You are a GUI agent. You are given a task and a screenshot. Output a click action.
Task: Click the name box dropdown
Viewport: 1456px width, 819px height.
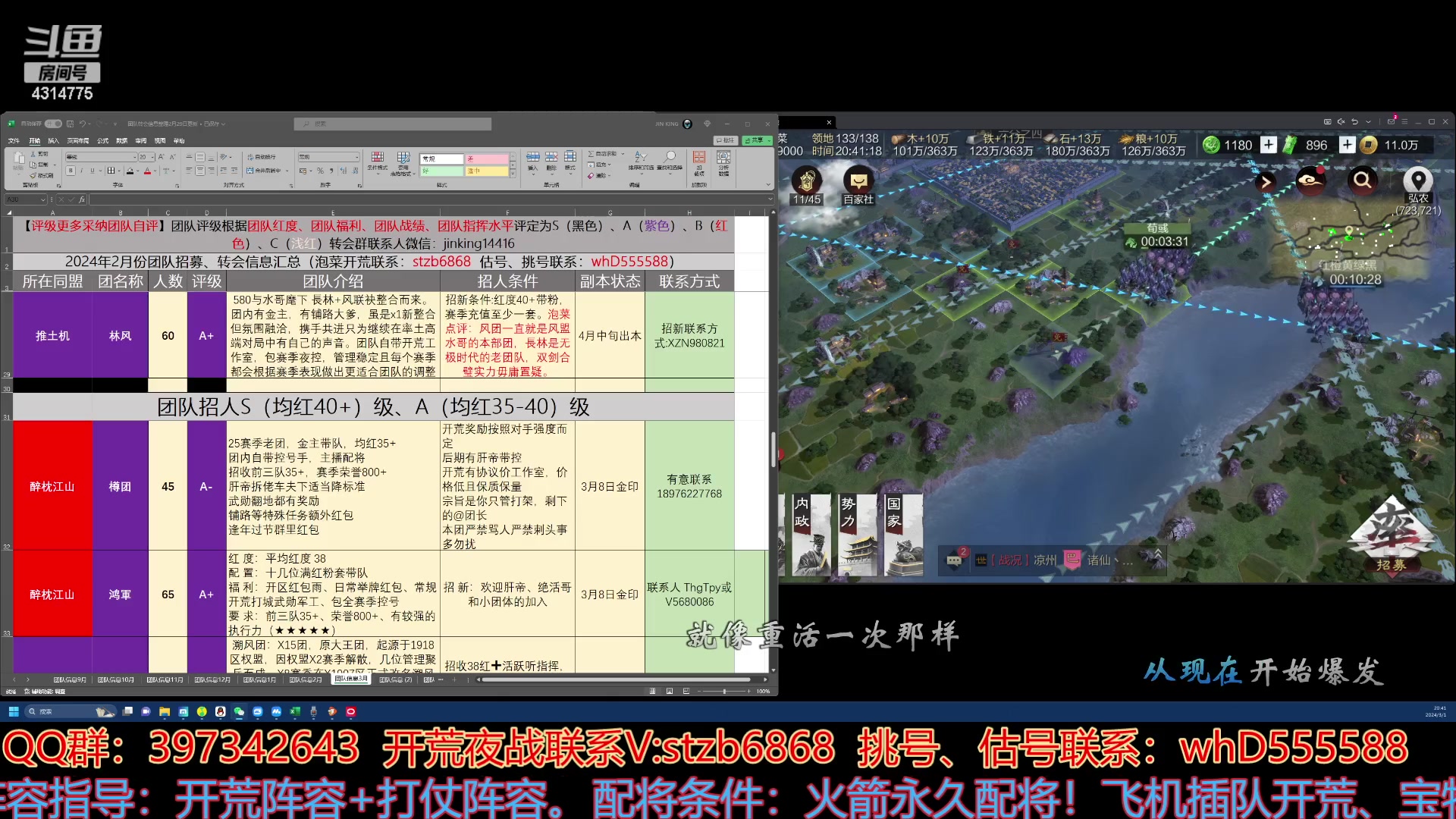pyautogui.click(x=43, y=199)
